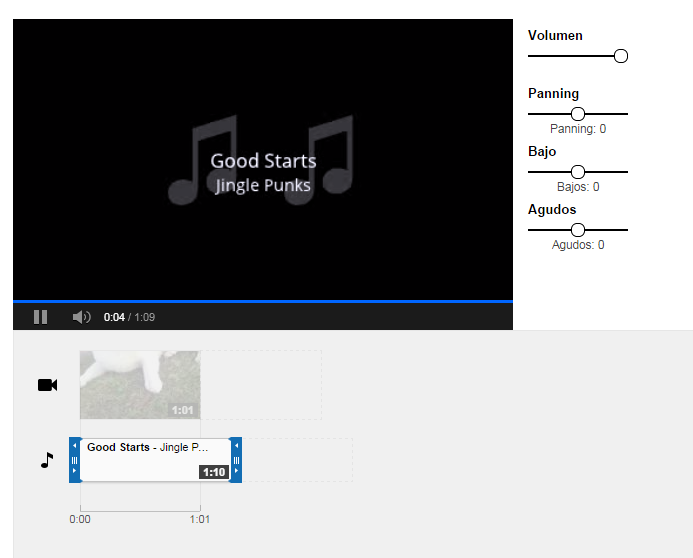Click the Bajo heading label
This screenshot has height=558, width=693.
[542, 152]
